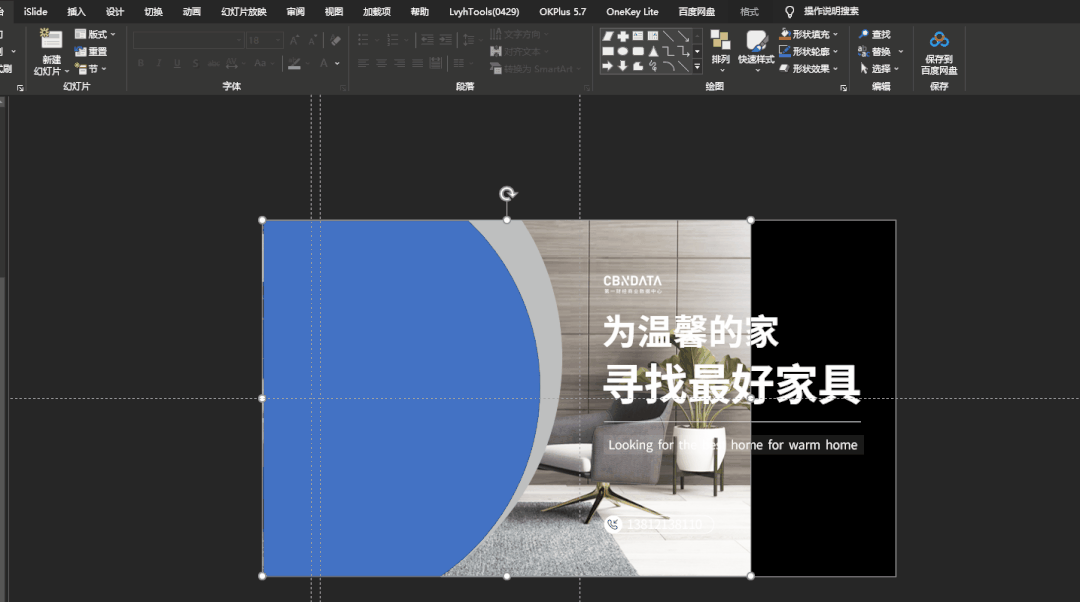The height and width of the screenshot is (602, 1080).
Task: Expand the font color dropdown arrow
Action: coord(338,63)
